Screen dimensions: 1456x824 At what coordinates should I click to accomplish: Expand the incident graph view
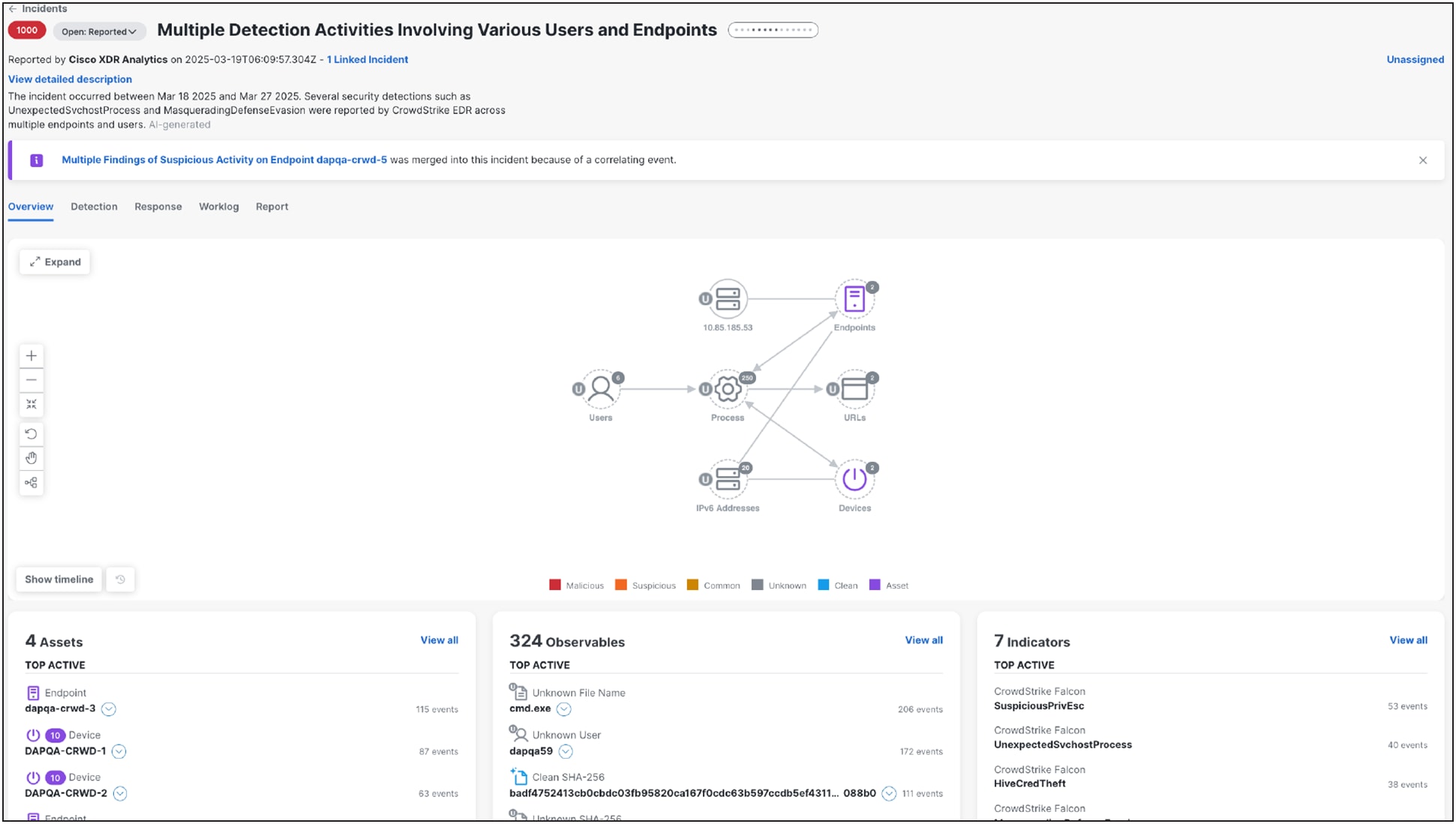coord(55,262)
